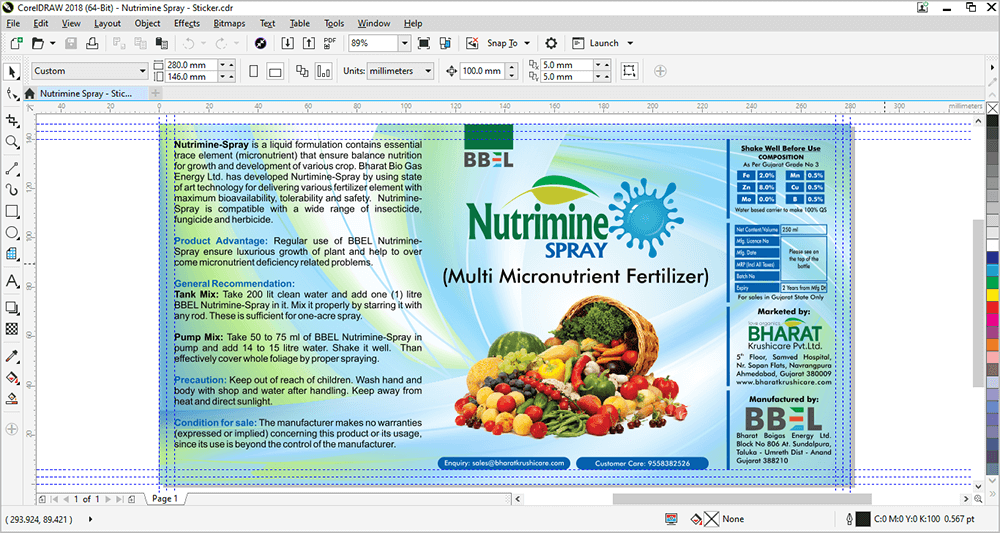Open the Open-file dropdown arrow
The image size is (1000, 533).
[52, 43]
